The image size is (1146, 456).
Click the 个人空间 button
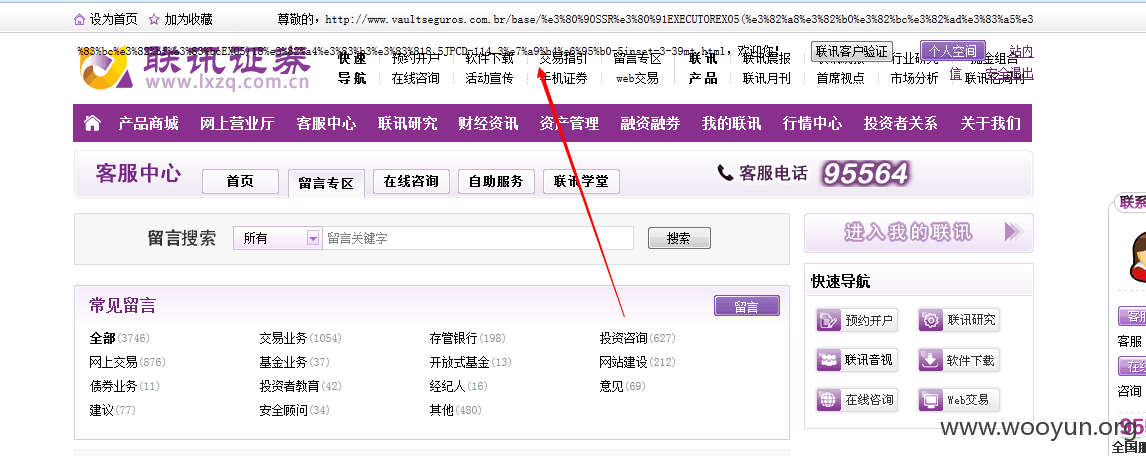(952, 51)
